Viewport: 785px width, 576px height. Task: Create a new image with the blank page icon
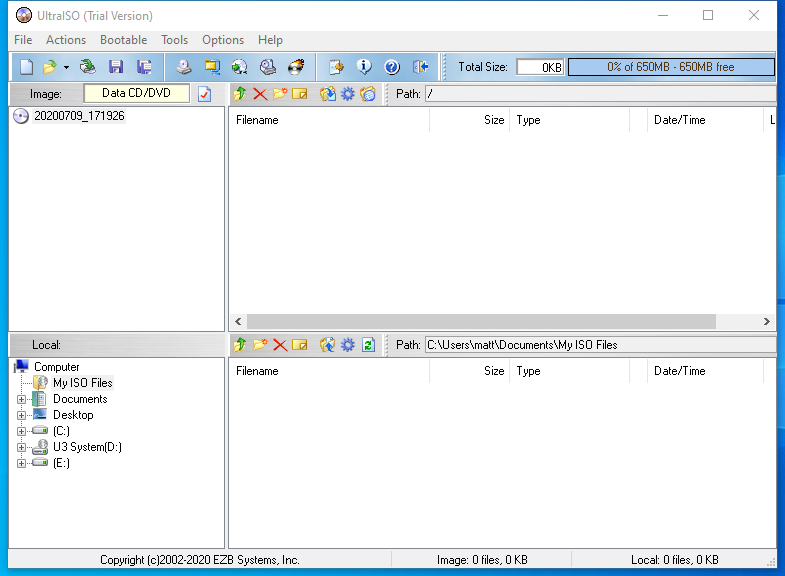[26, 67]
